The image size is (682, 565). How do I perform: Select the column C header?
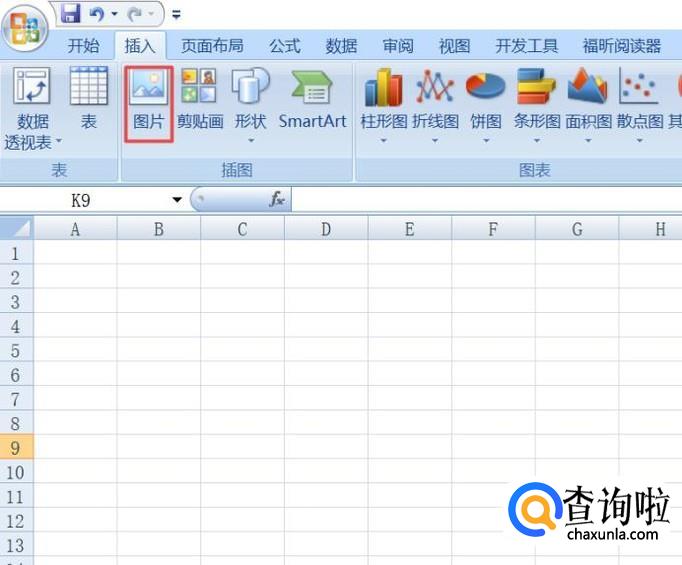click(242, 229)
